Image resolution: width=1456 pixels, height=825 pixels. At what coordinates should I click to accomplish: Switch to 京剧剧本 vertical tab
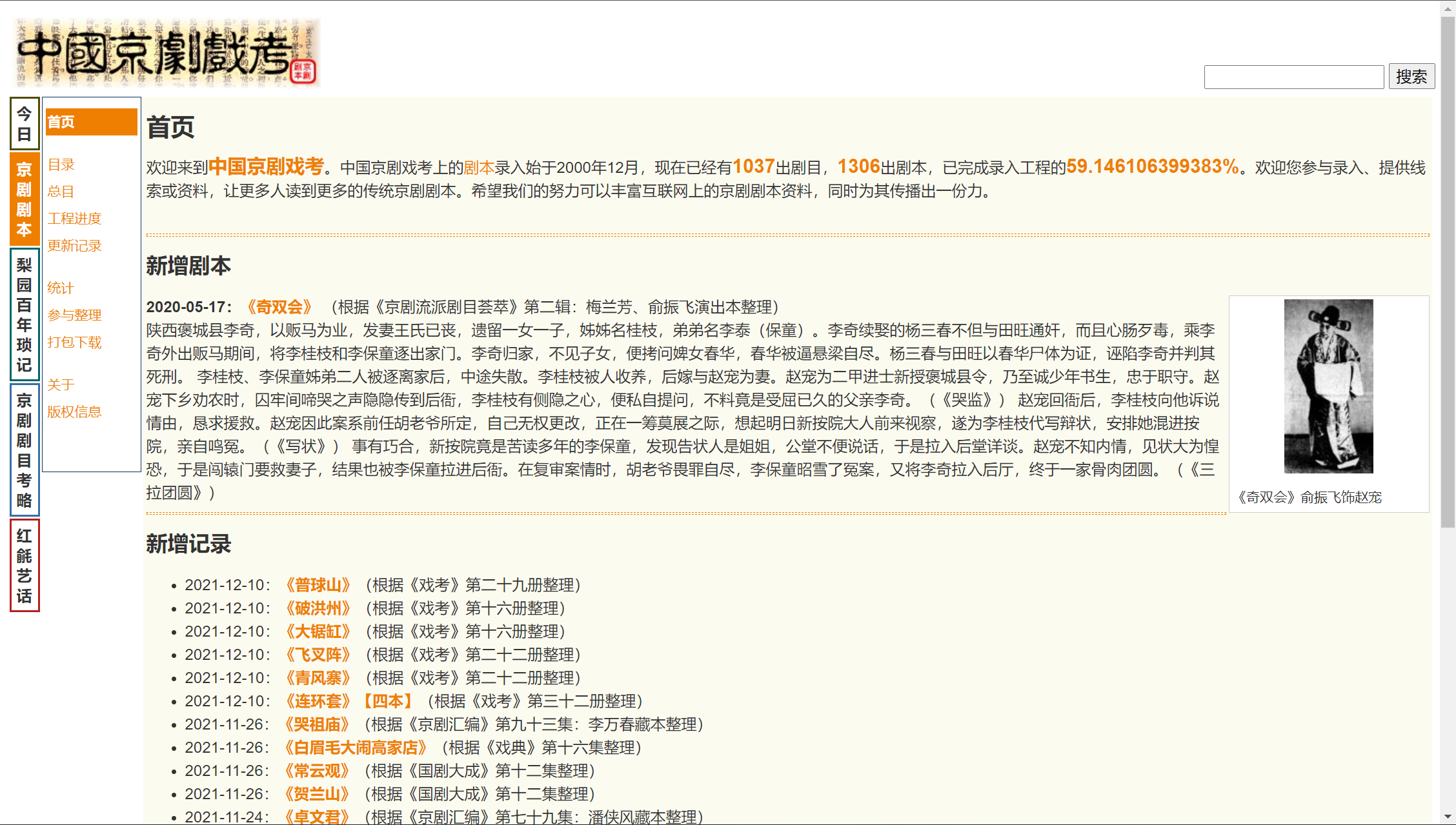click(25, 199)
